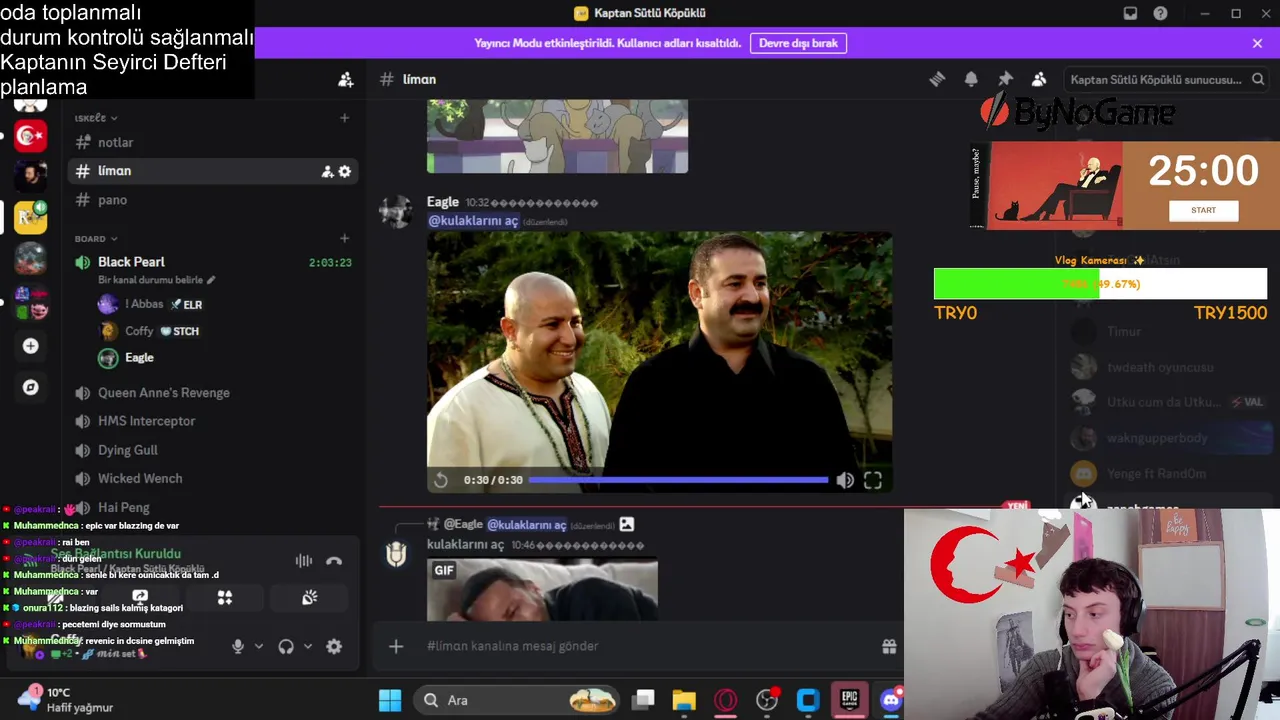Collapse the BOARD category
The image size is (1280, 720).
click(96, 238)
